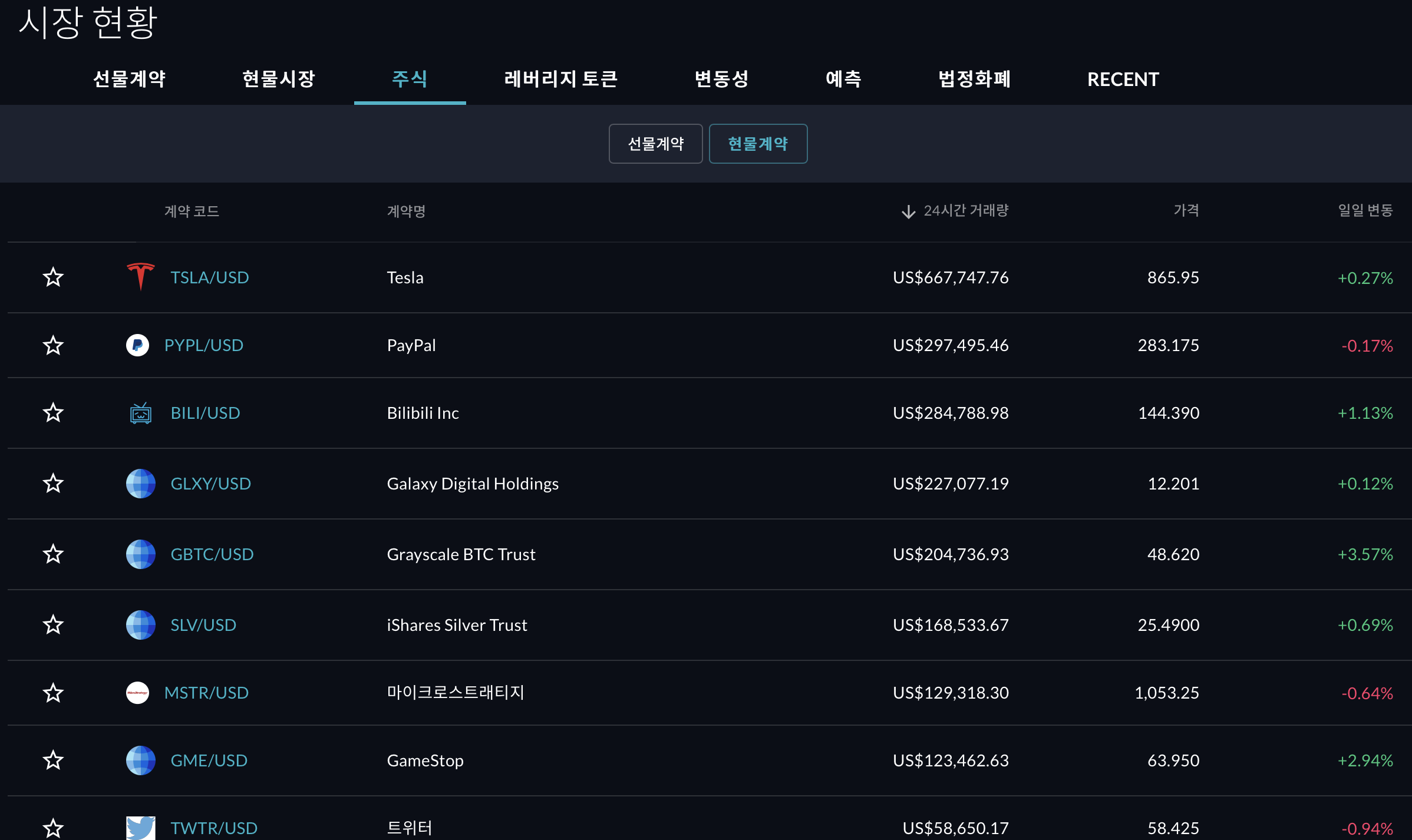Click the Tesla logo icon
The width and height of the screenshot is (1412, 840).
tap(140, 276)
